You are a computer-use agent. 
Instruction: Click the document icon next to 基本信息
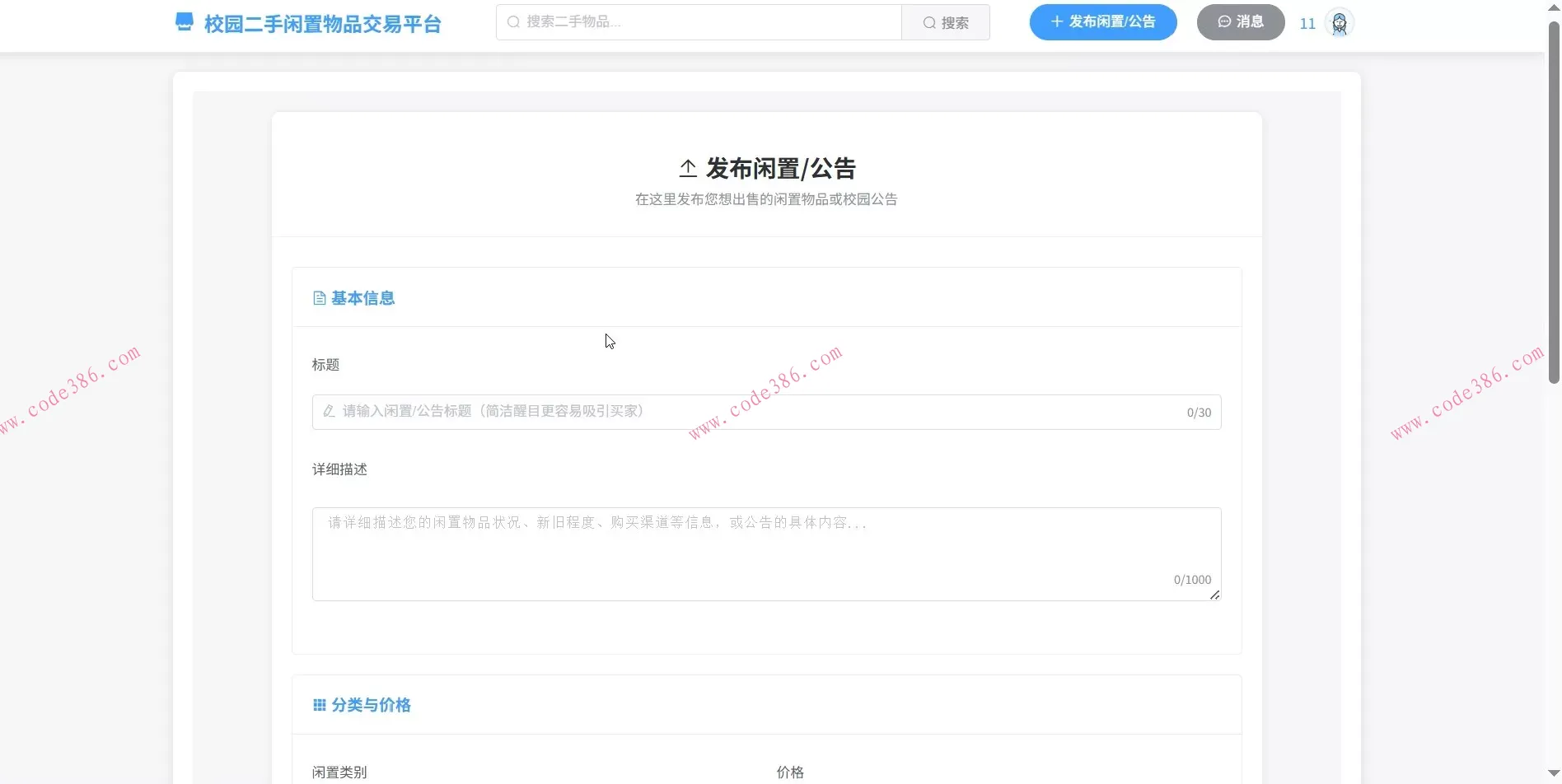320,297
